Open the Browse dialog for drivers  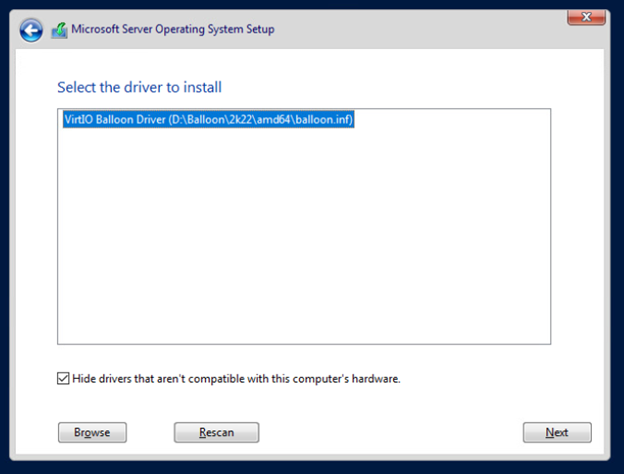[x=92, y=432]
